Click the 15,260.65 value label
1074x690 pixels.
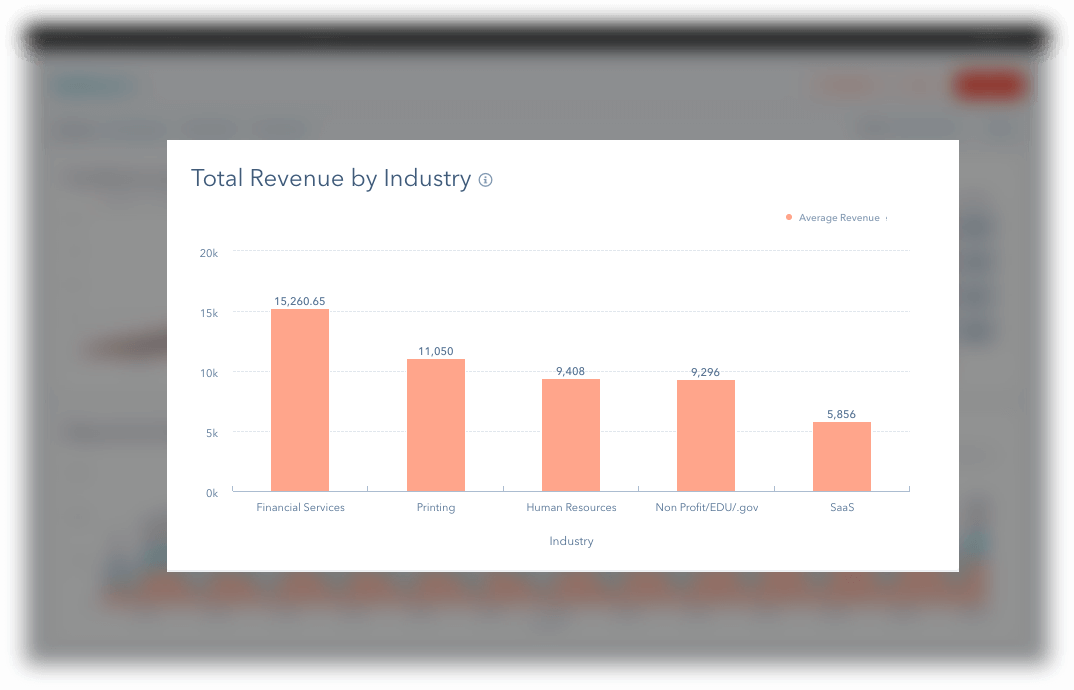tap(300, 301)
